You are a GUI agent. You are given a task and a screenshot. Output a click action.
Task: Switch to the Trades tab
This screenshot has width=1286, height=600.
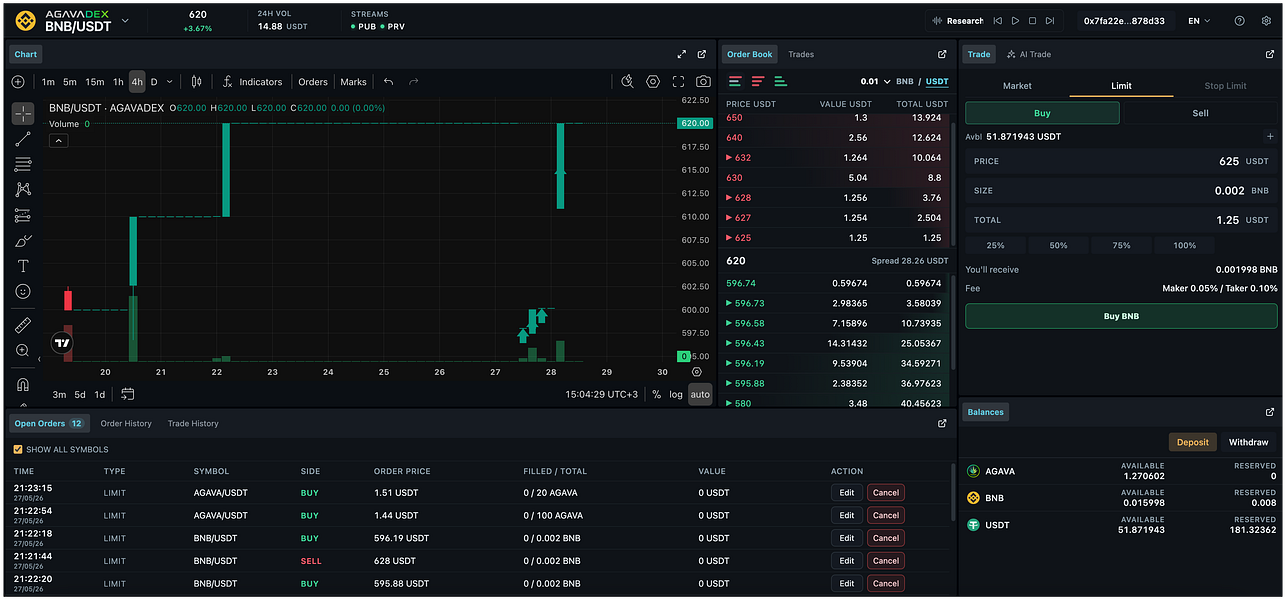pyautogui.click(x=801, y=54)
